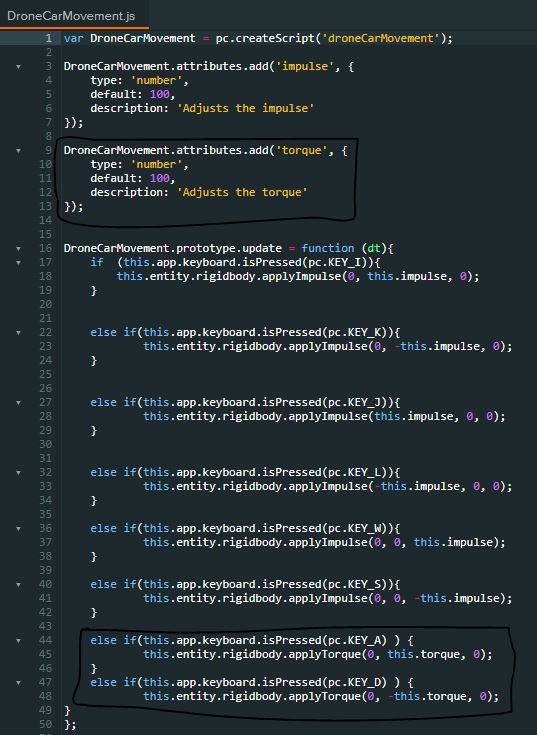Viewport: 537px width, 735px height.
Task: Collapse the KEY_K else-if block arrow
Action: click(18, 332)
